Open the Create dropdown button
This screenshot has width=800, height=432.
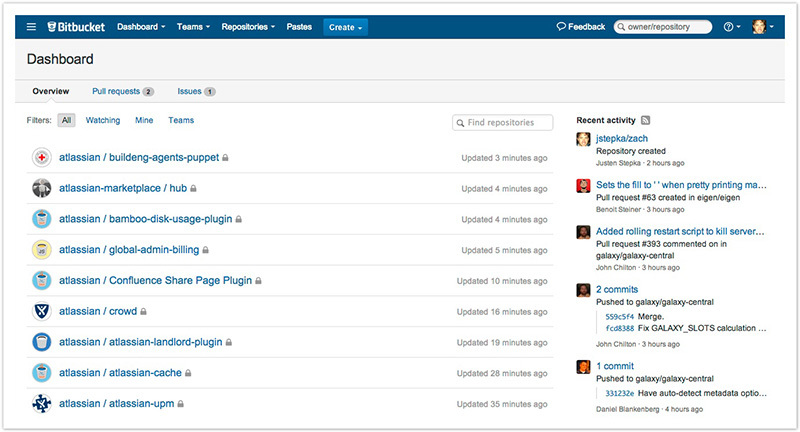click(x=345, y=28)
